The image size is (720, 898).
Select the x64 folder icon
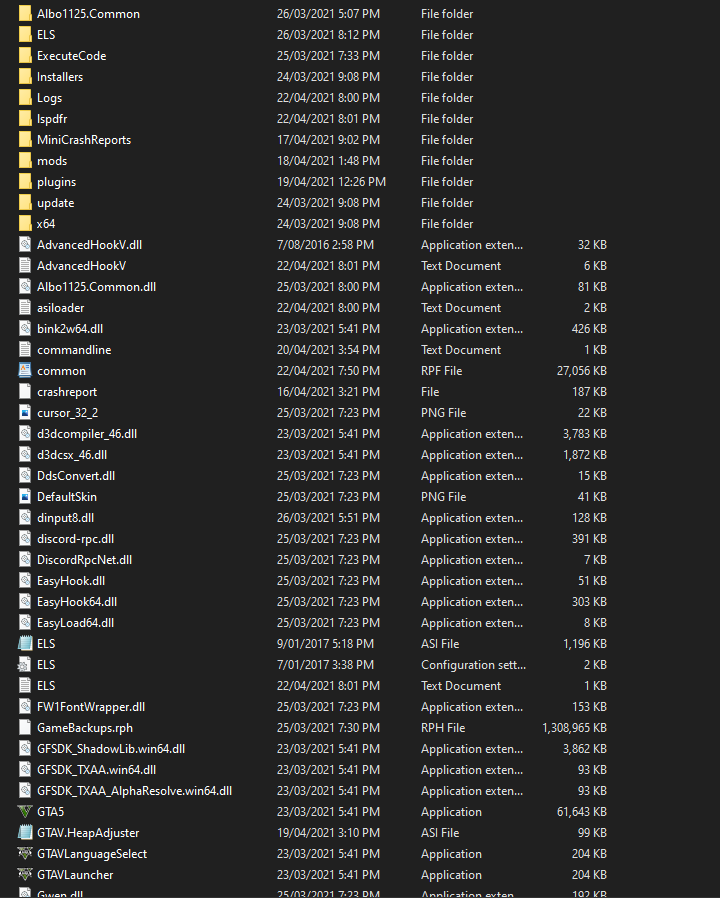point(25,224)
